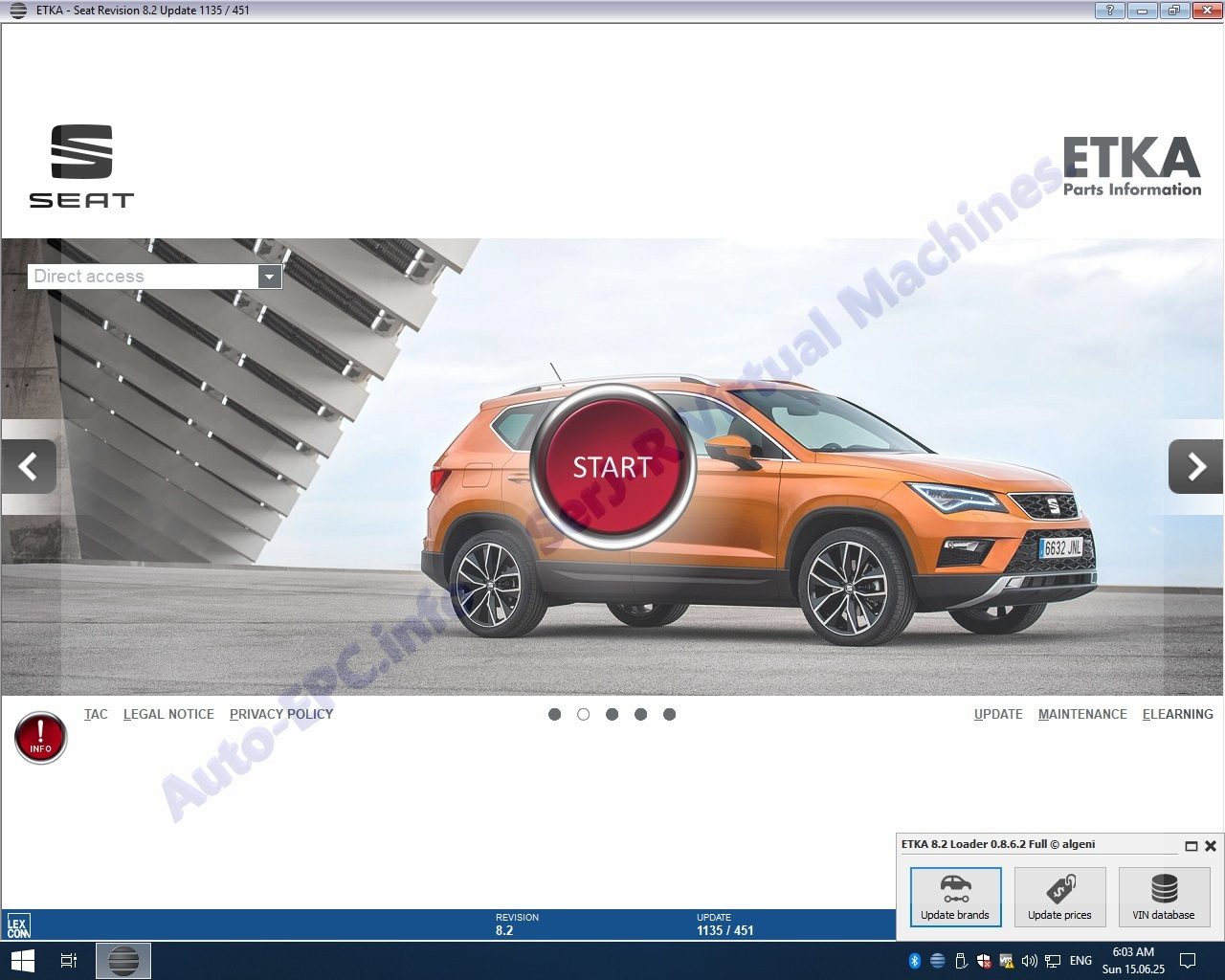Click the red INFO icon
This screenshot has height=980, width=1225.
pyautogui.click(x=40, y=739)
